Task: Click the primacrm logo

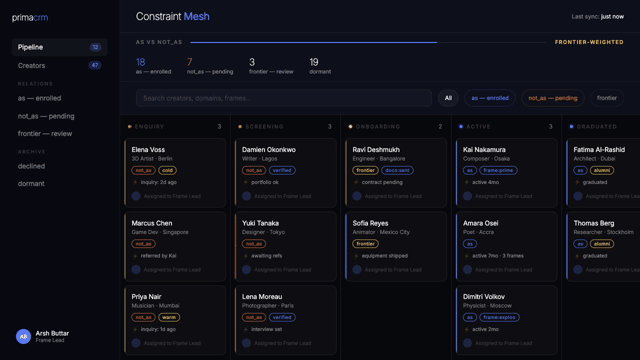Action: click(x=30, y=18)
